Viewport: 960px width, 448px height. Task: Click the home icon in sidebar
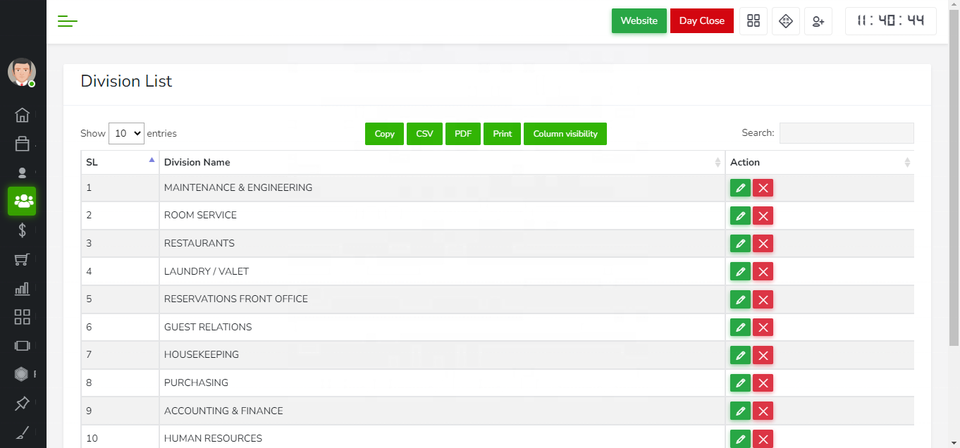coord(22,115)
